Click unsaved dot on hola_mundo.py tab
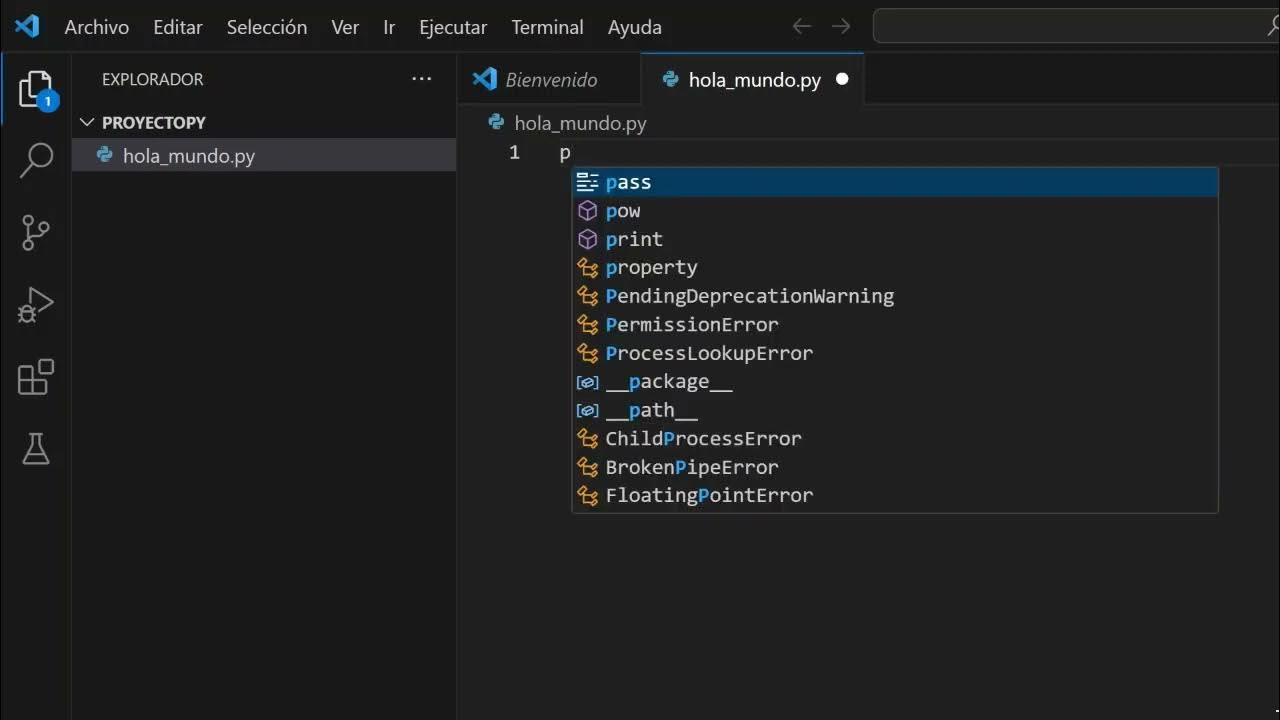 pyautogui.click(x=842, y=79)
